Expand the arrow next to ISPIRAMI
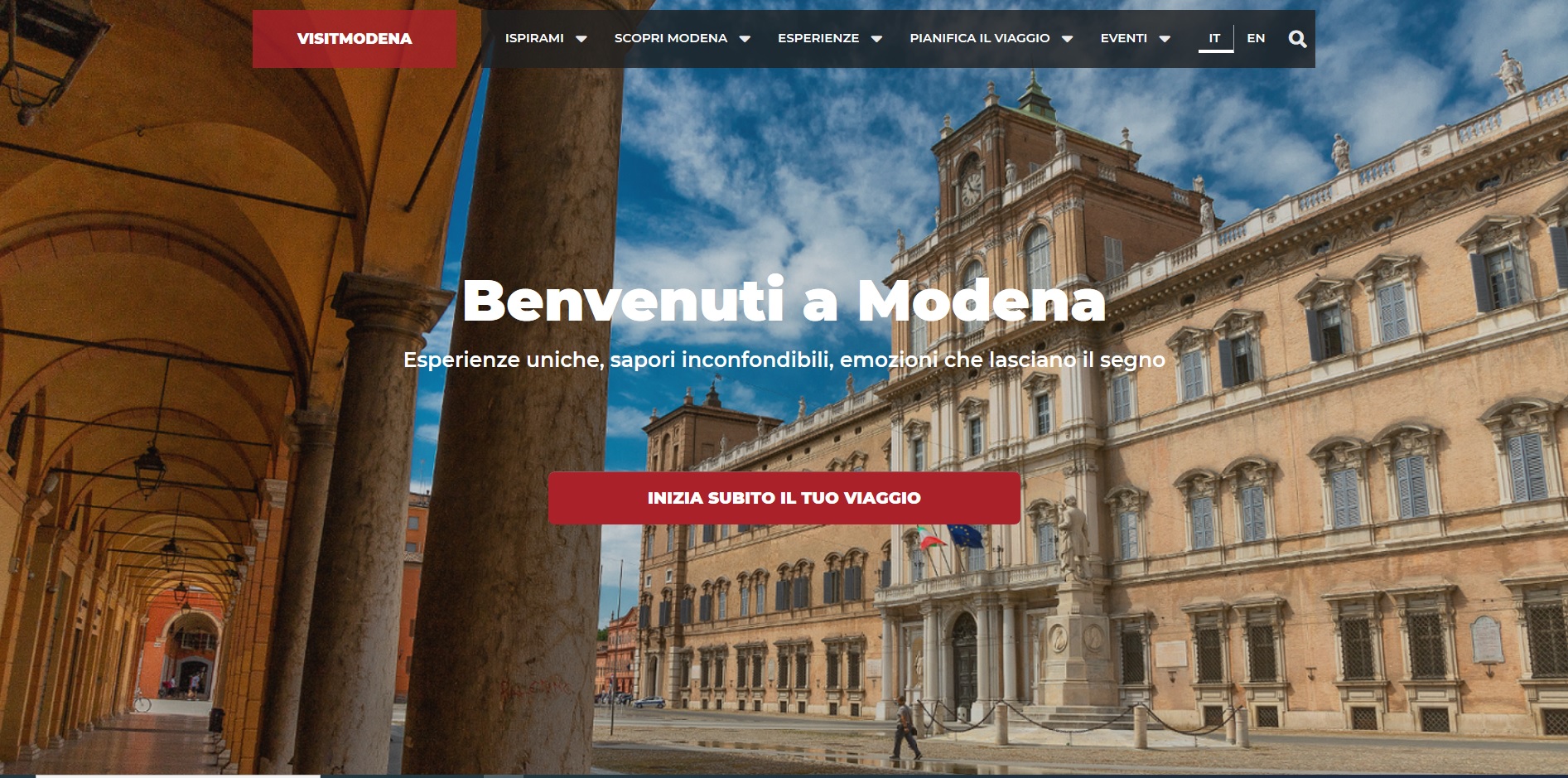Viewport: 1568px width, 778px height. (x=581, y=39)
